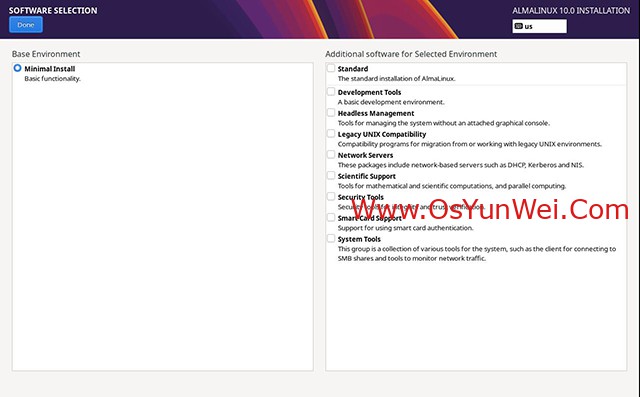
Task: Tick the System Tools checkbox
Action: [331, 239]
